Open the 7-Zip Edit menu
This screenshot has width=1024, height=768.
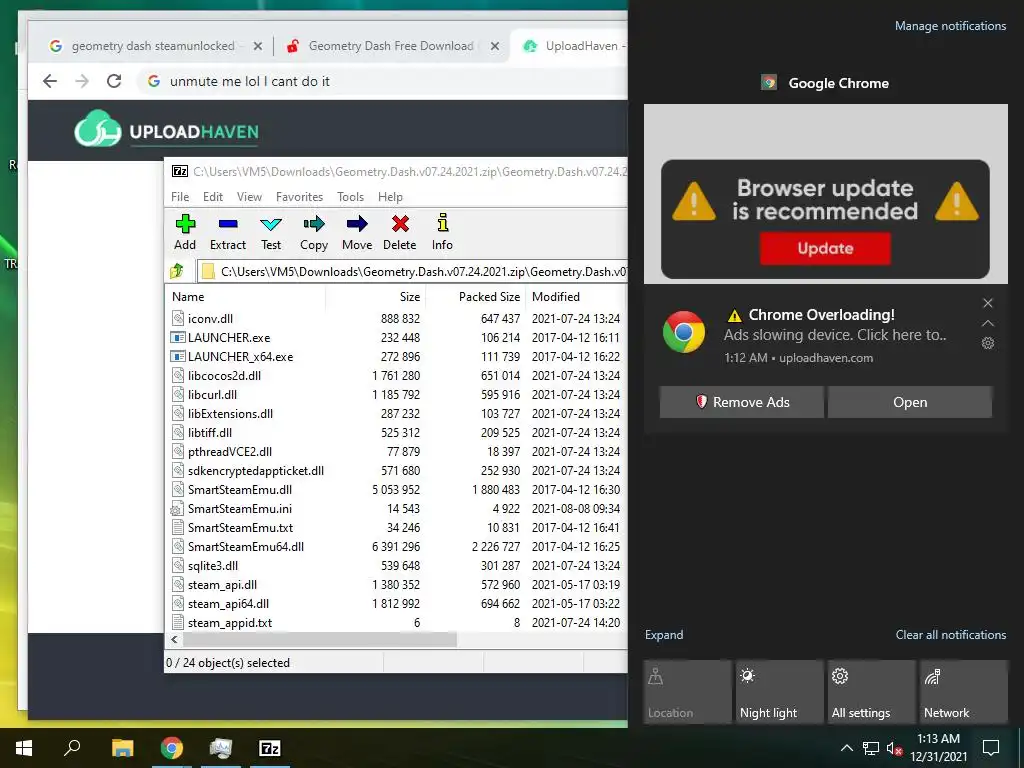click(x=212, y=197)
